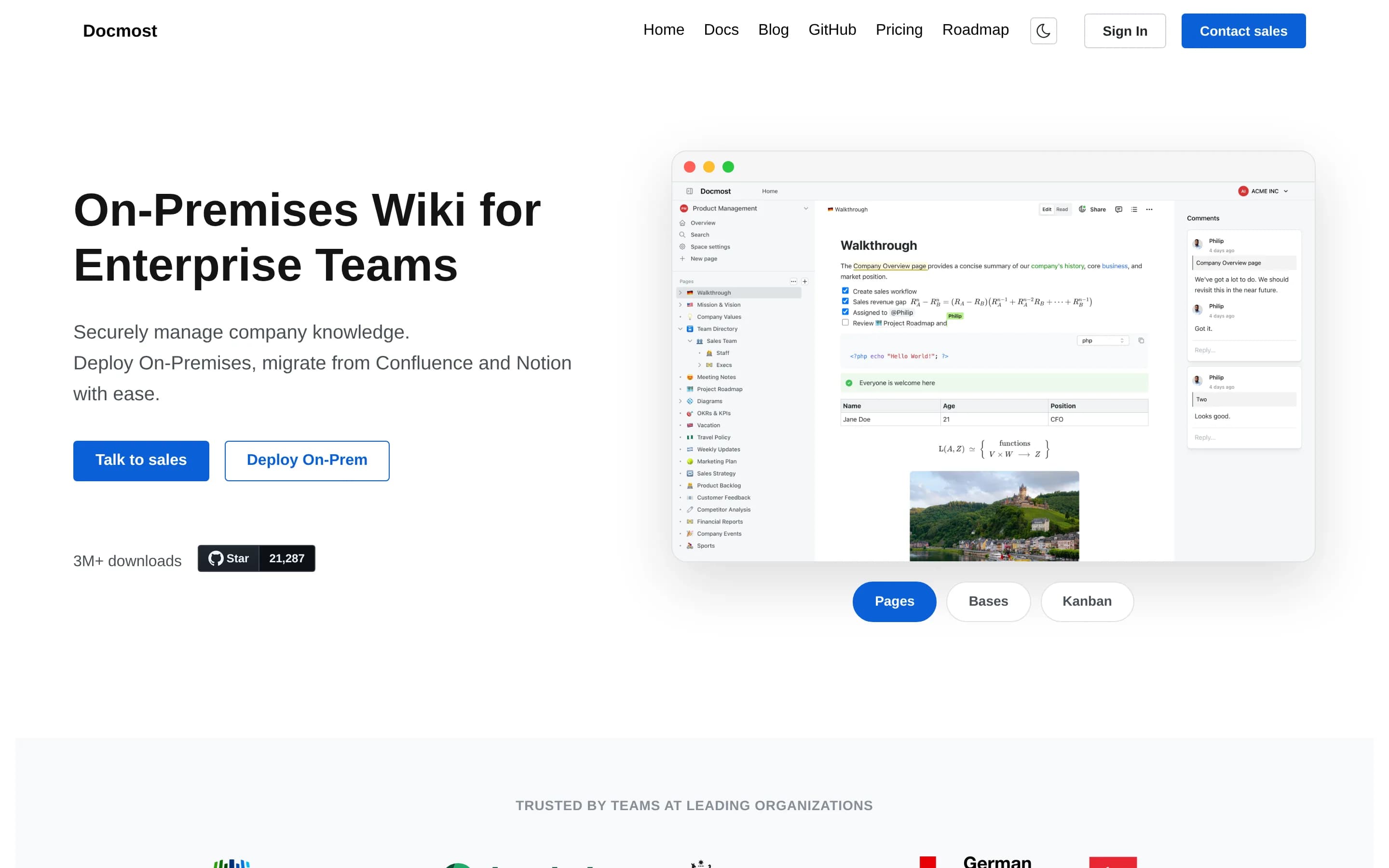The image size is (1389, 868).
Task: Click the Space settings gear icon
Action: (682, 247)
